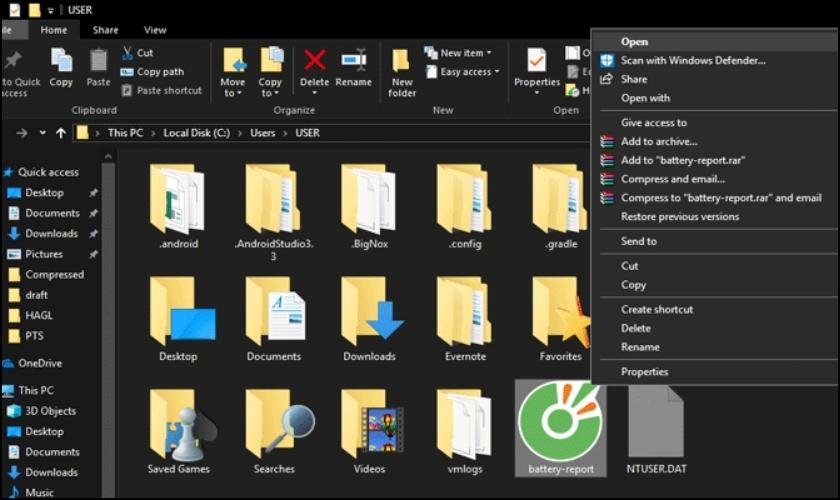Choose Delete in the context menu

click(715, 328)
